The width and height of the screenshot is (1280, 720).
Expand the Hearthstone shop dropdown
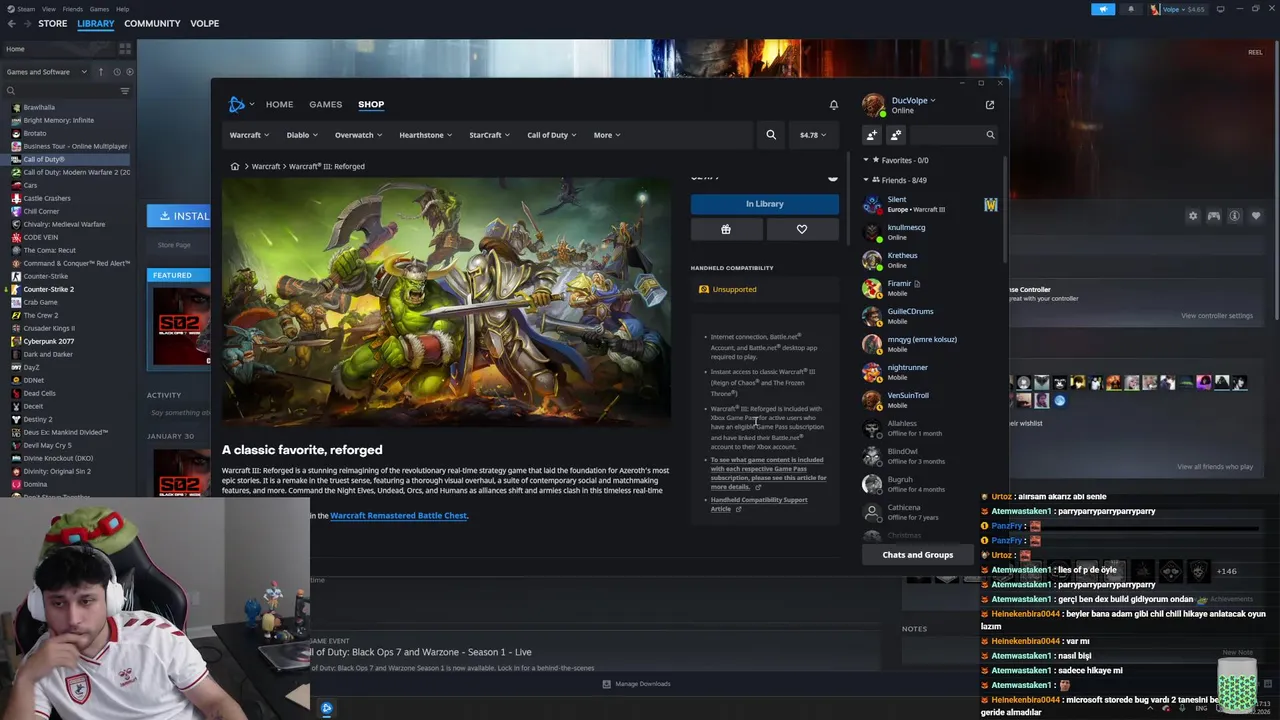[425, 135]
